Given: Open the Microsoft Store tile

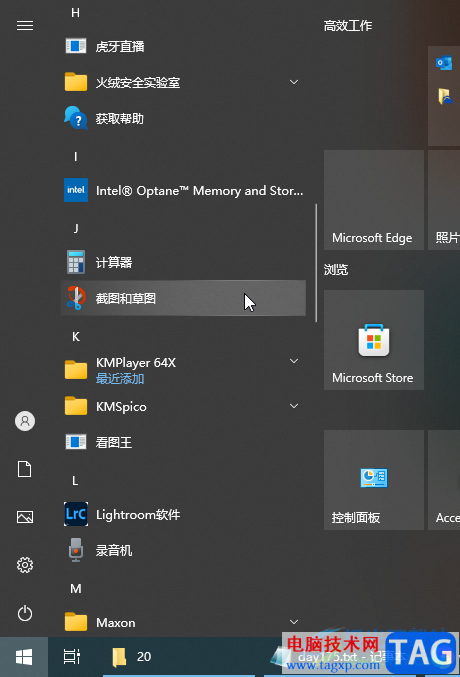Looking at the screenshot, I should coord(374,340).
